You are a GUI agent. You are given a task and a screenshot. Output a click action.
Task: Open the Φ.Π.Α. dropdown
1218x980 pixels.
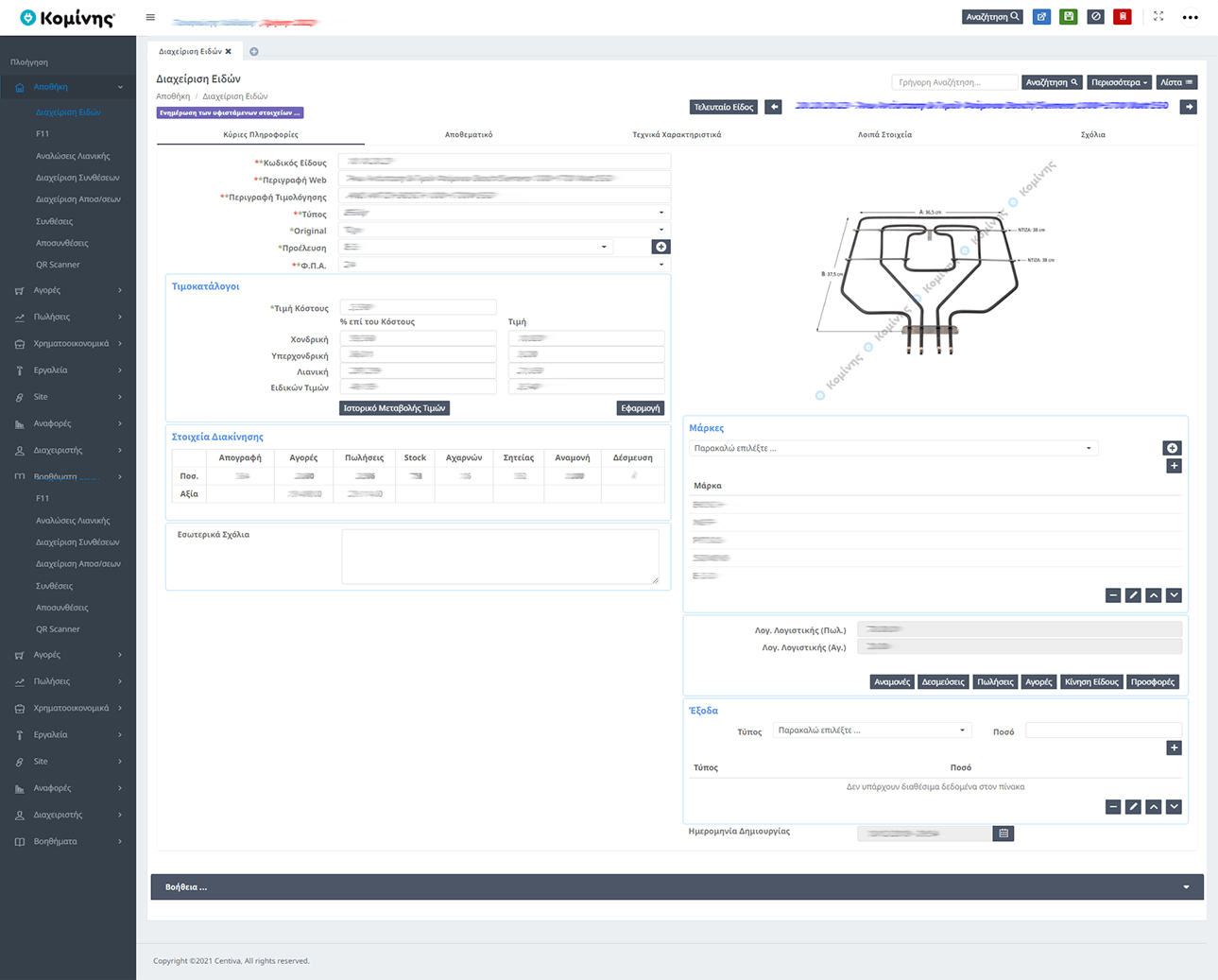[x=505, y=265]
